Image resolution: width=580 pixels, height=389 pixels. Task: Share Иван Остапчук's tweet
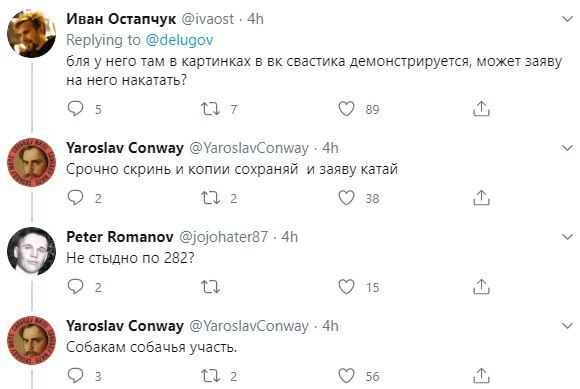pyautogui.click(x=481, y=109)
